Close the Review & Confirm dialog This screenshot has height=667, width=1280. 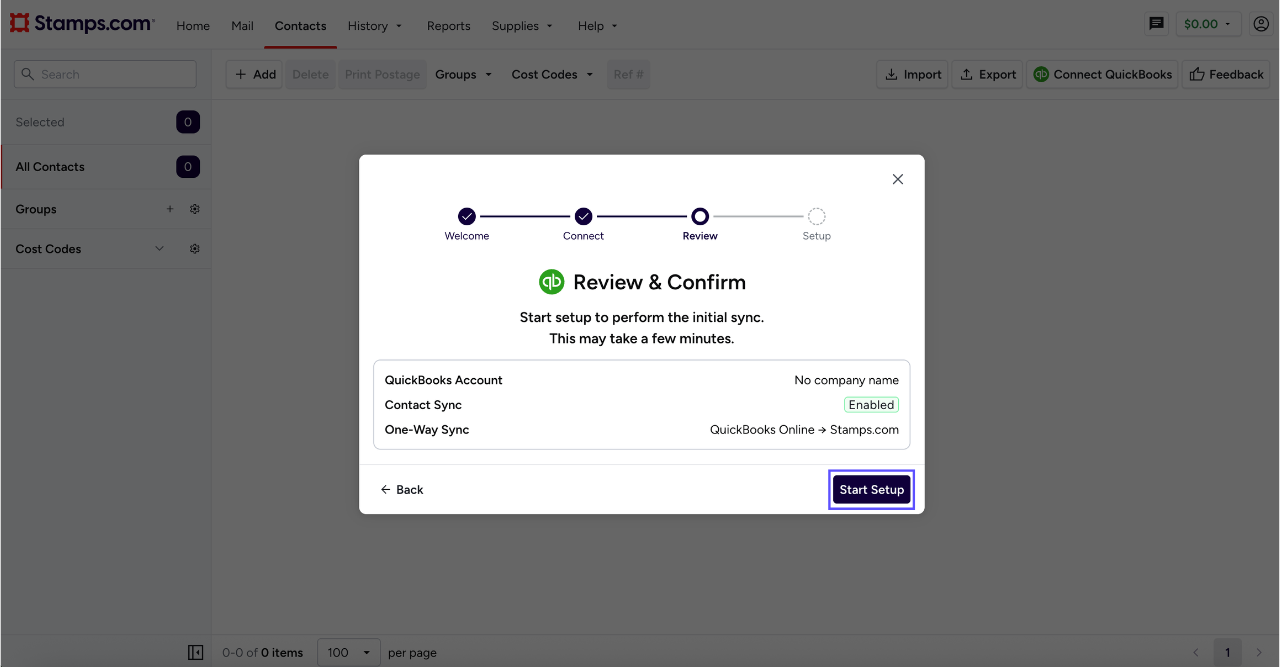(x=898, y=179)
